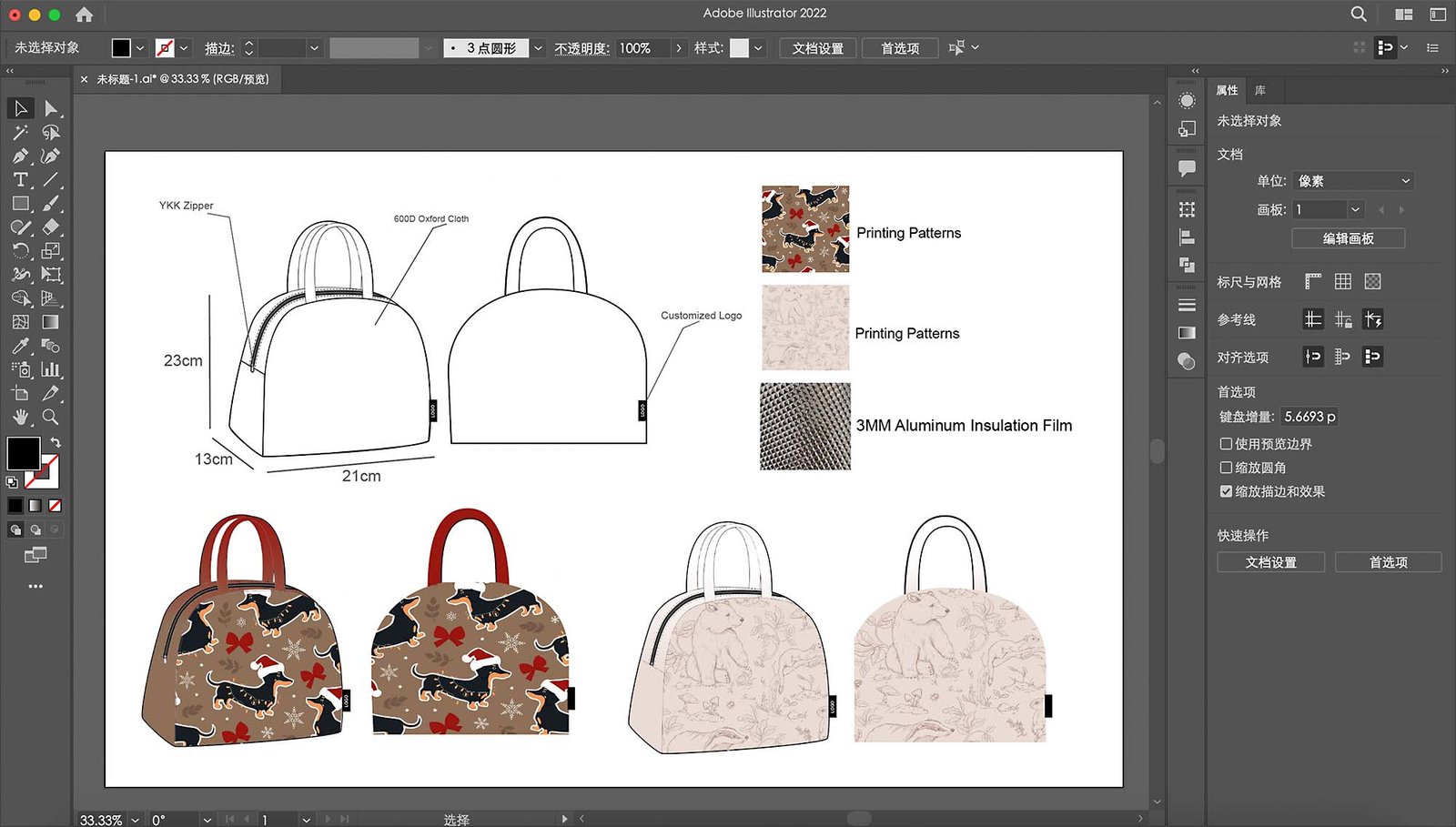Select the 未标题-1.ai document tab

(182, 79)
